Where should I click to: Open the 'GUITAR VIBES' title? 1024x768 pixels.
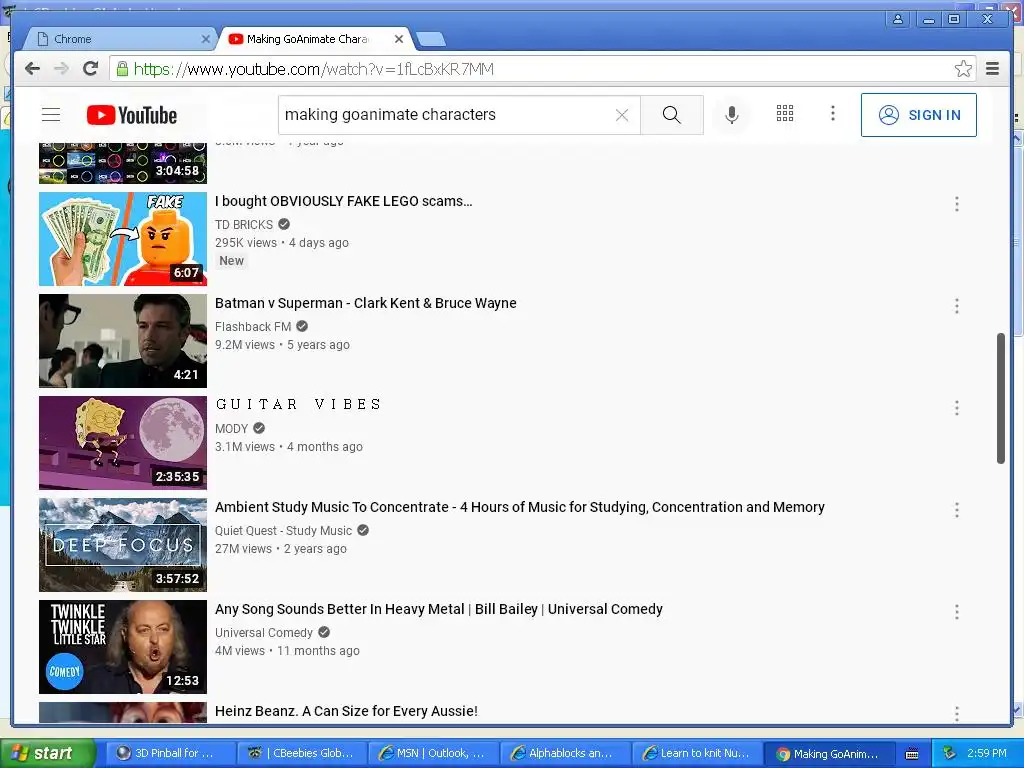[x=298, y=404]
